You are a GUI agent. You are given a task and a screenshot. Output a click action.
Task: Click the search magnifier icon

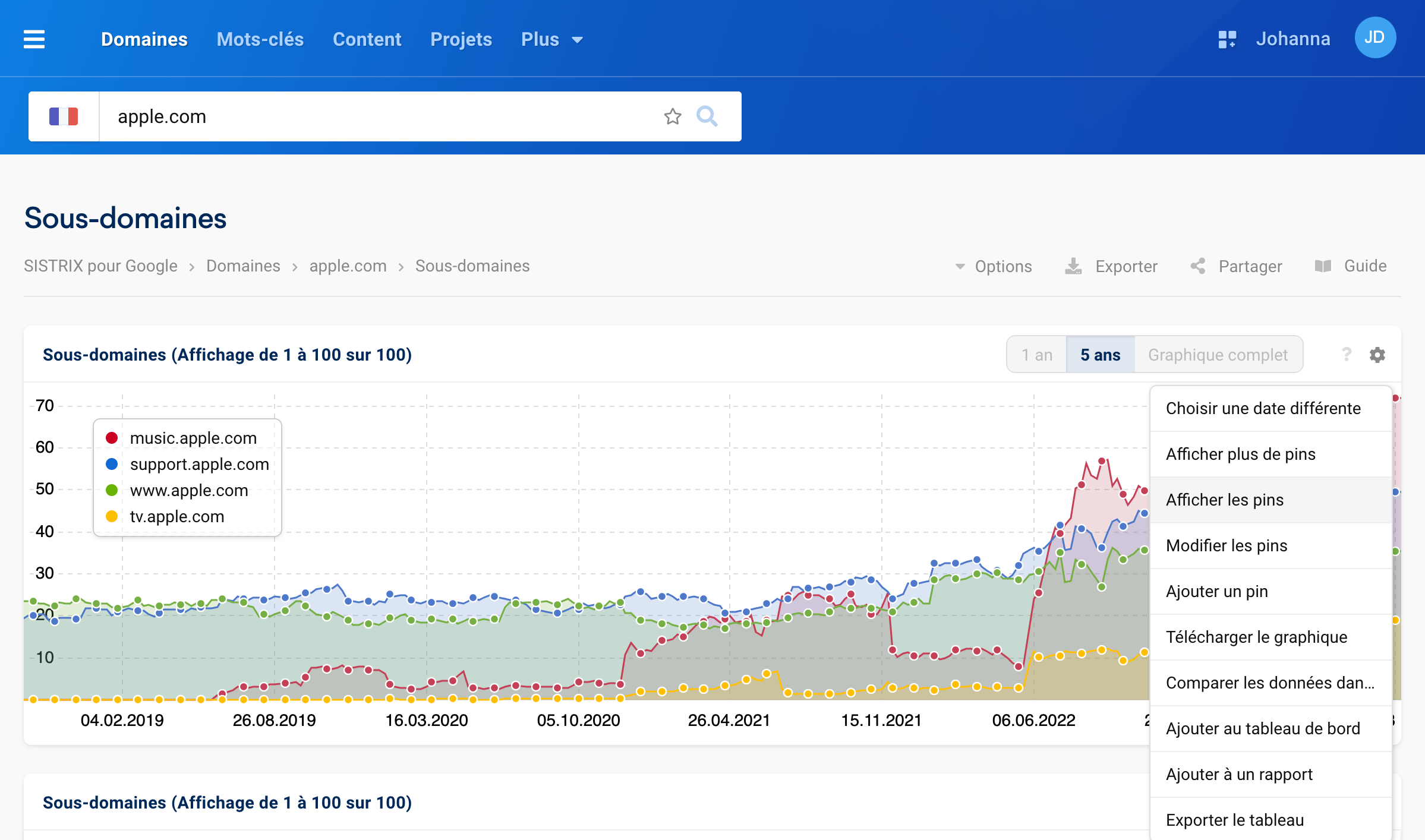[707, 116]
